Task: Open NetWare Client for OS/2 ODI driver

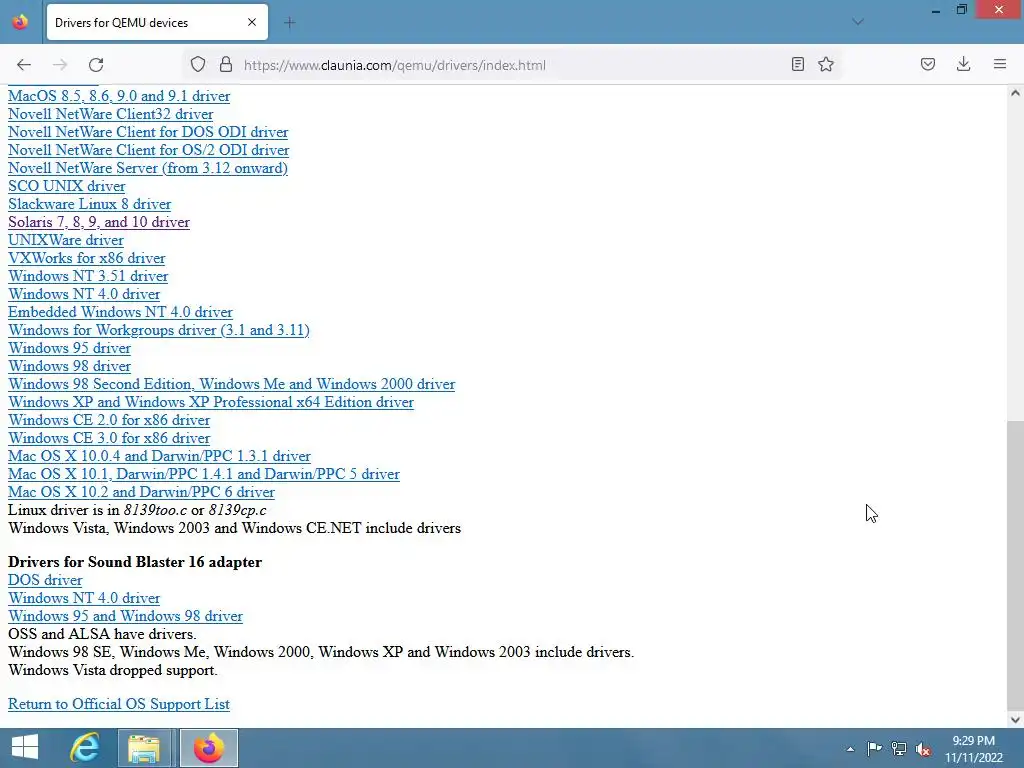Action: (148, 150)
